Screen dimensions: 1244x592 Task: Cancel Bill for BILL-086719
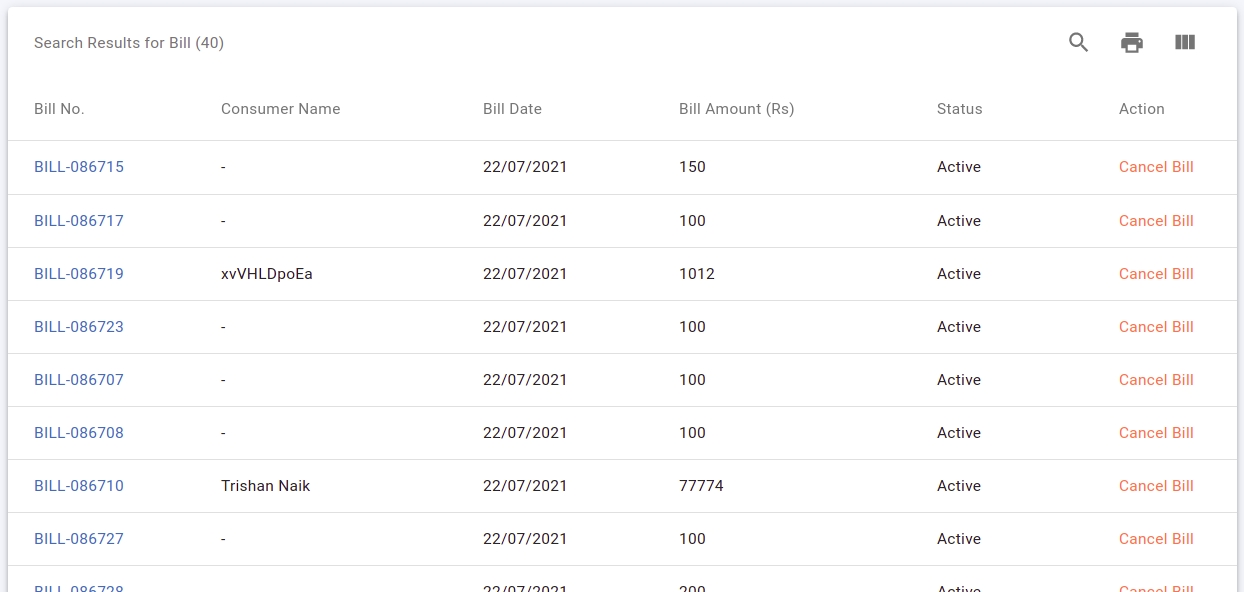pyautogui.click(x=1156, y=274)
